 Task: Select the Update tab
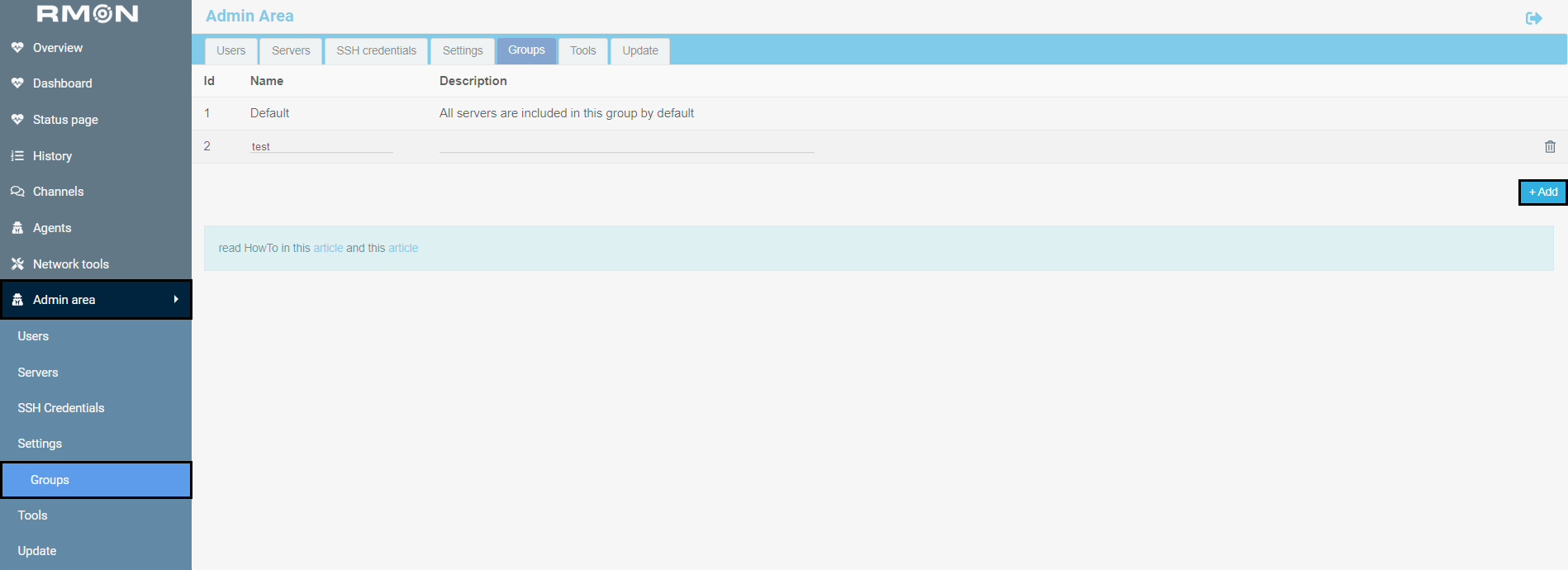point(640,50)
